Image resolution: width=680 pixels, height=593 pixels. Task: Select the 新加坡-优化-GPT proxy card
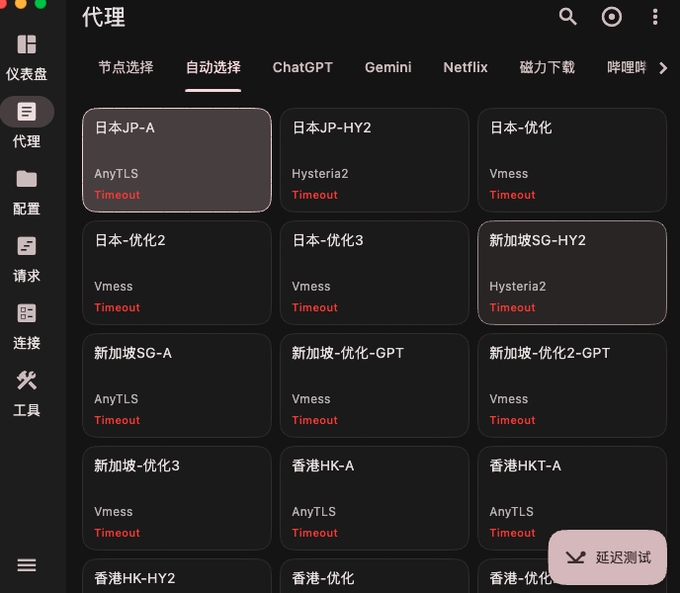375,386
